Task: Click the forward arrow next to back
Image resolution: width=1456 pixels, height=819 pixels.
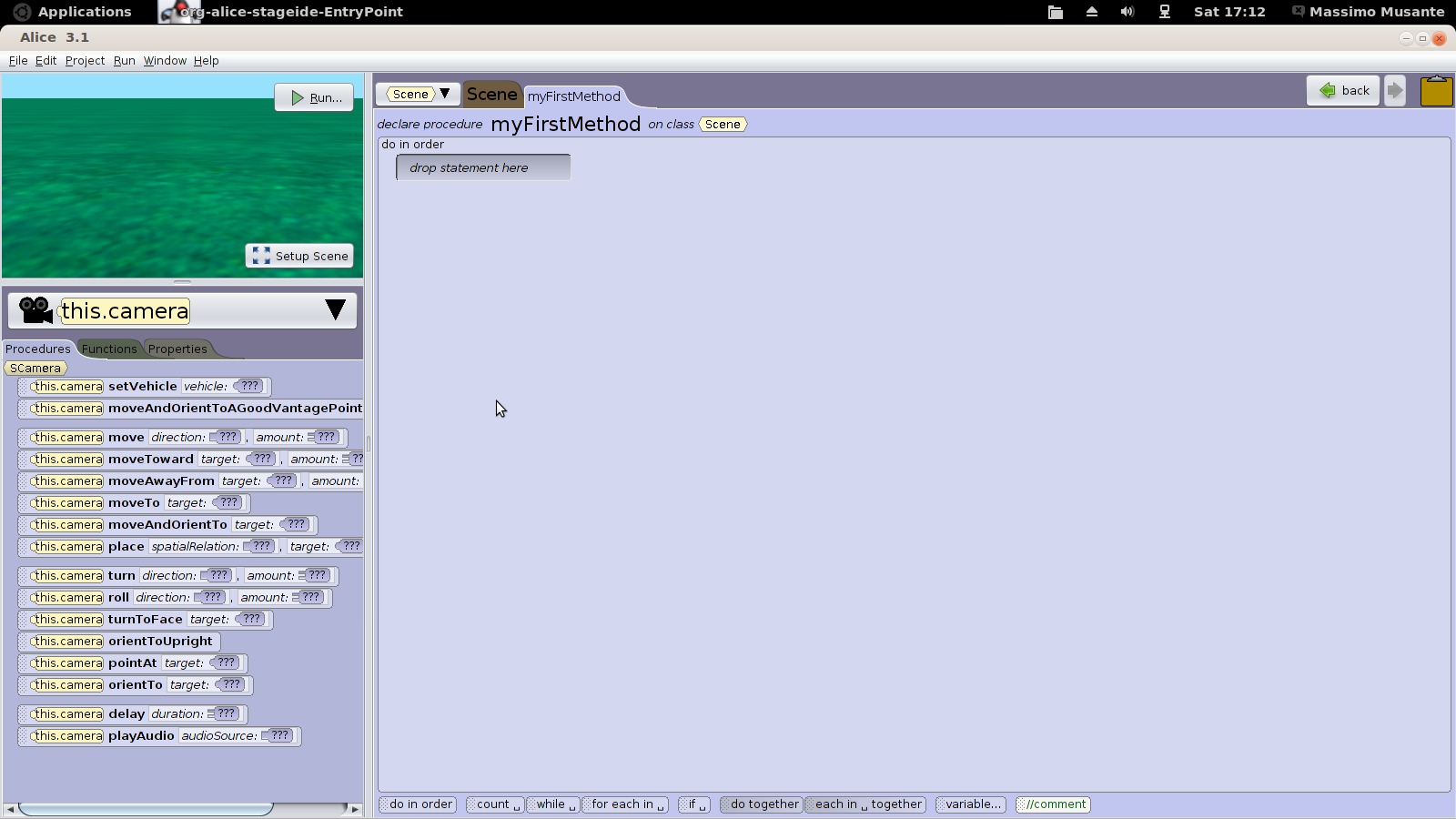Action: coord(1395,90)
